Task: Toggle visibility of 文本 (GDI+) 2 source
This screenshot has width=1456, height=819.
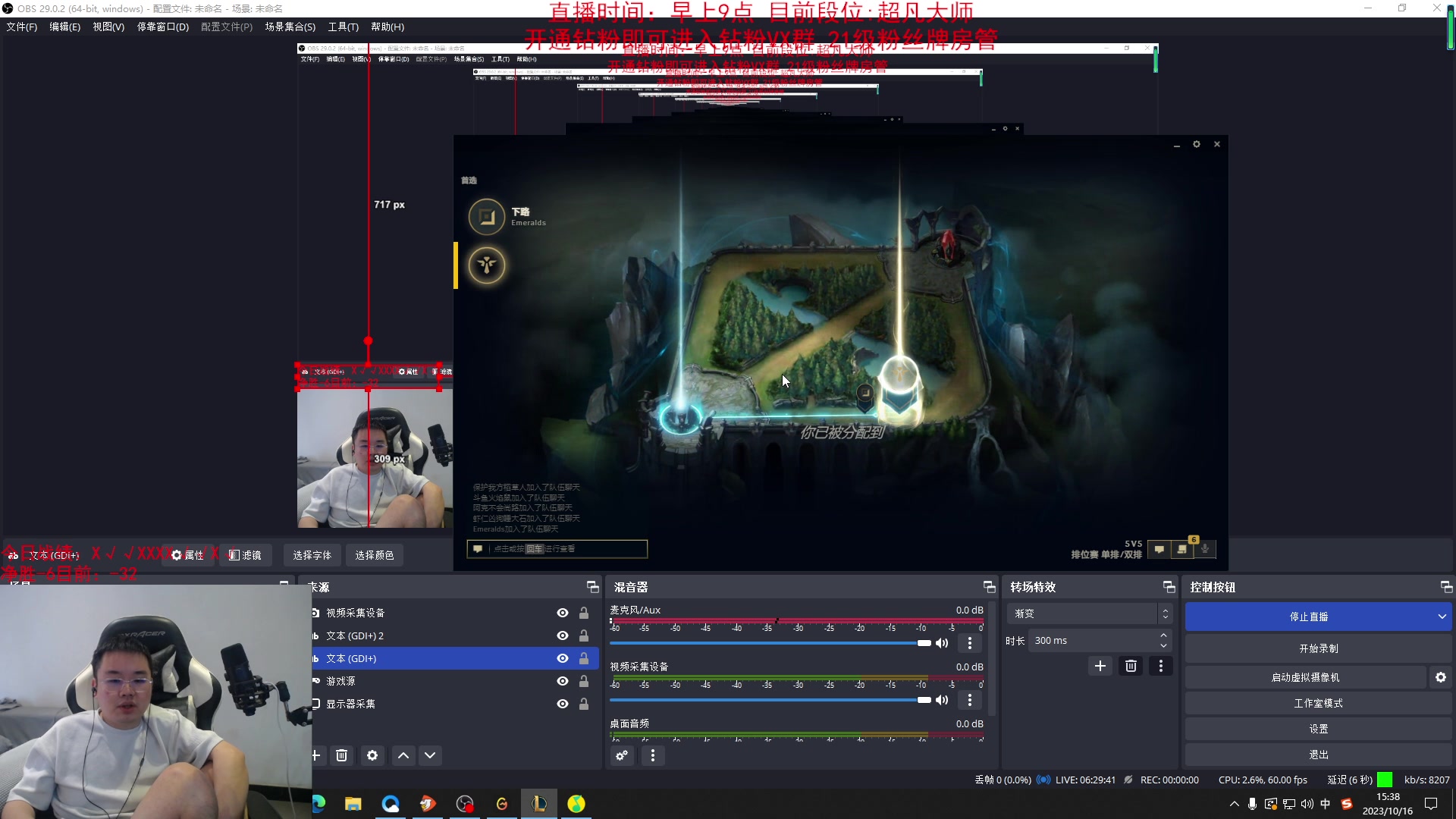Action: [563, 635]
